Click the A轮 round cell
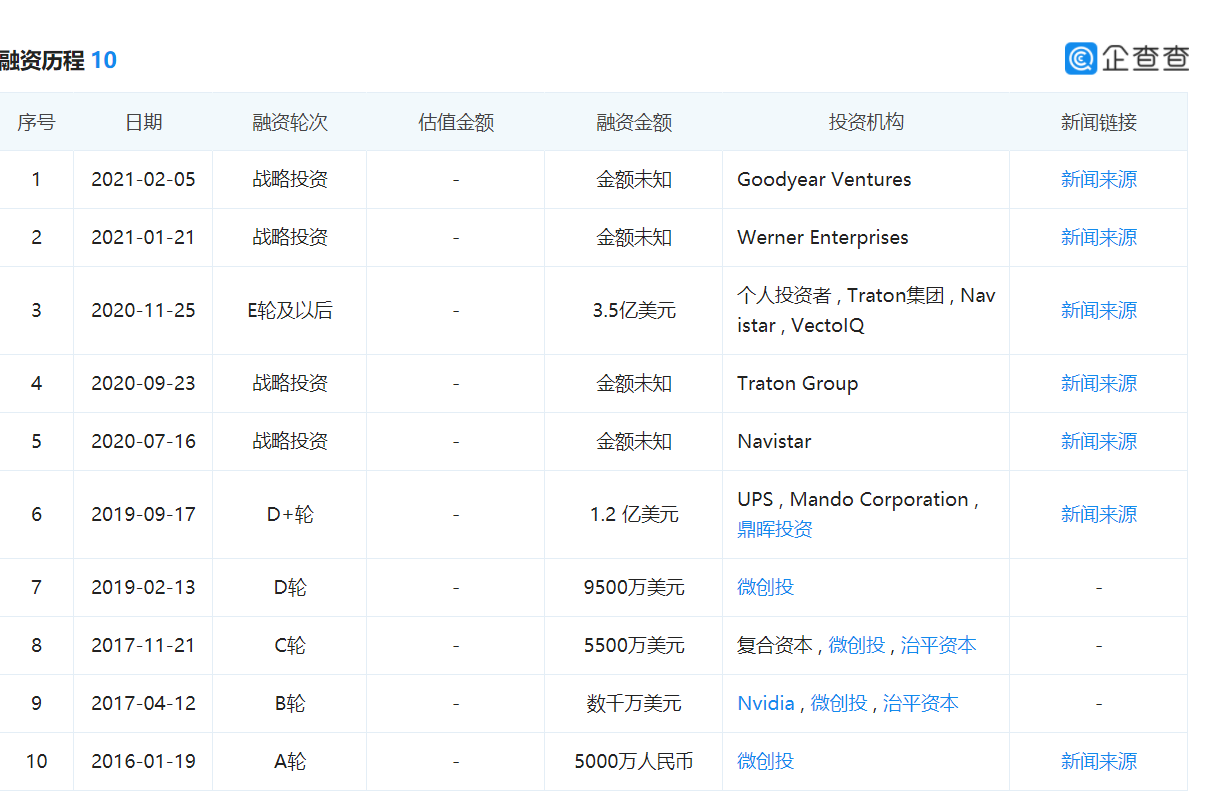Viewport: 1207px width, 809px height. [290, 762]
